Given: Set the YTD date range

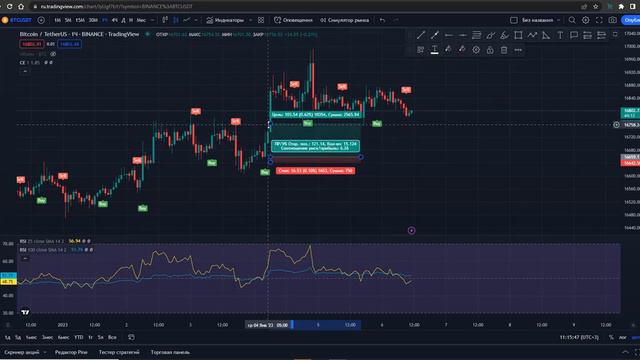Looking at the screenshot, I should pyautogui.click(x=79, y=337).
